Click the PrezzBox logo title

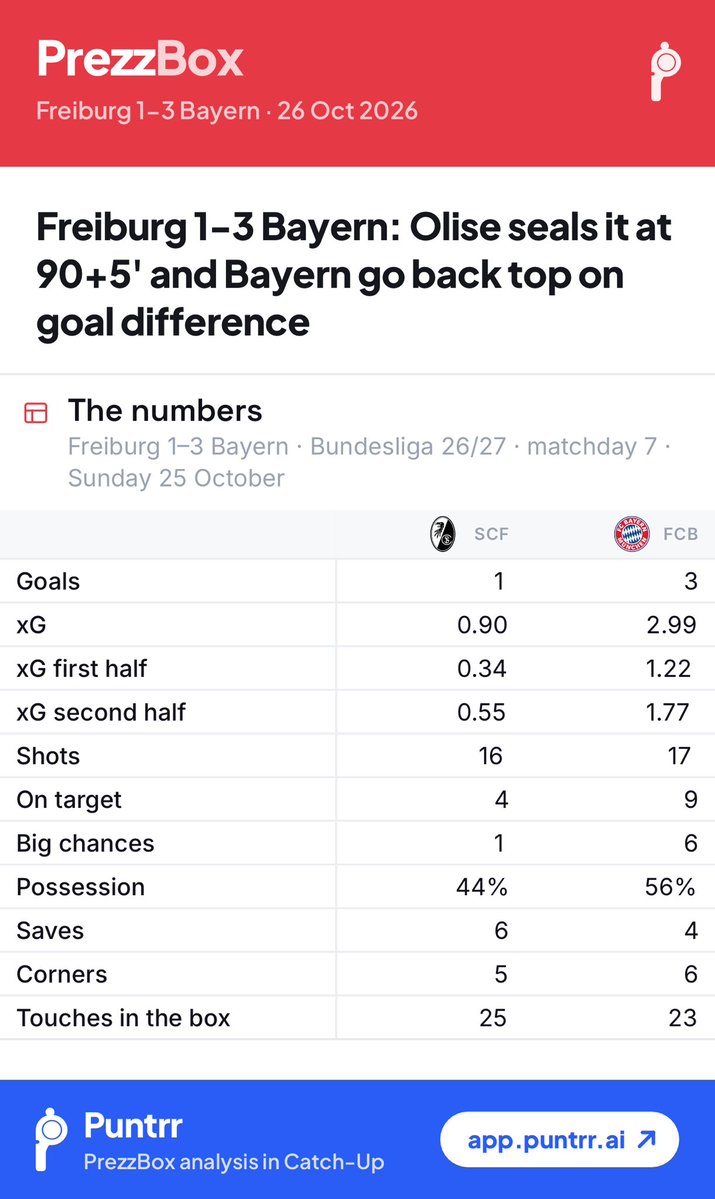pos(140,59)
